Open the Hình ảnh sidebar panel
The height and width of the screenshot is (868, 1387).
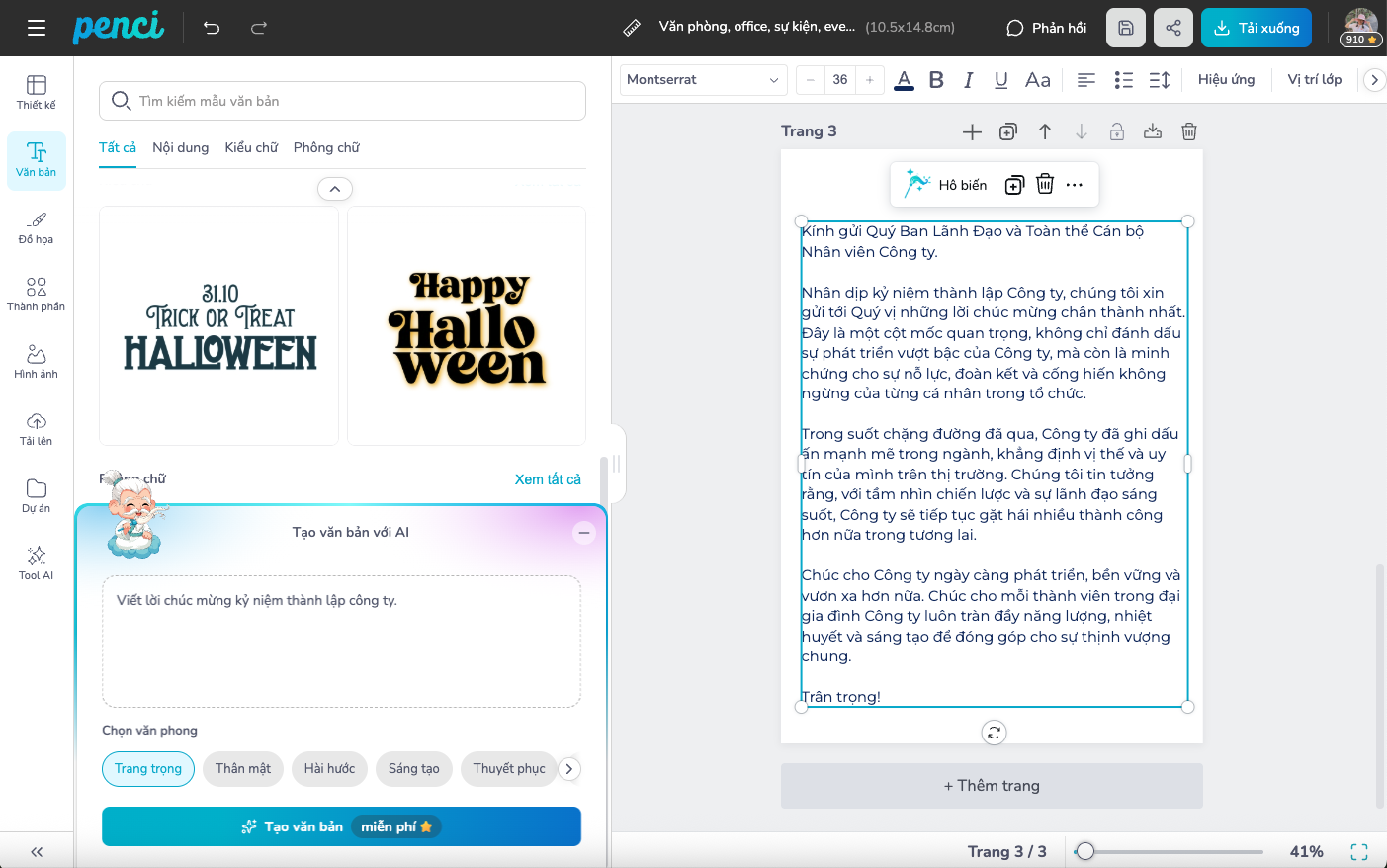click(x=37, y=361)
